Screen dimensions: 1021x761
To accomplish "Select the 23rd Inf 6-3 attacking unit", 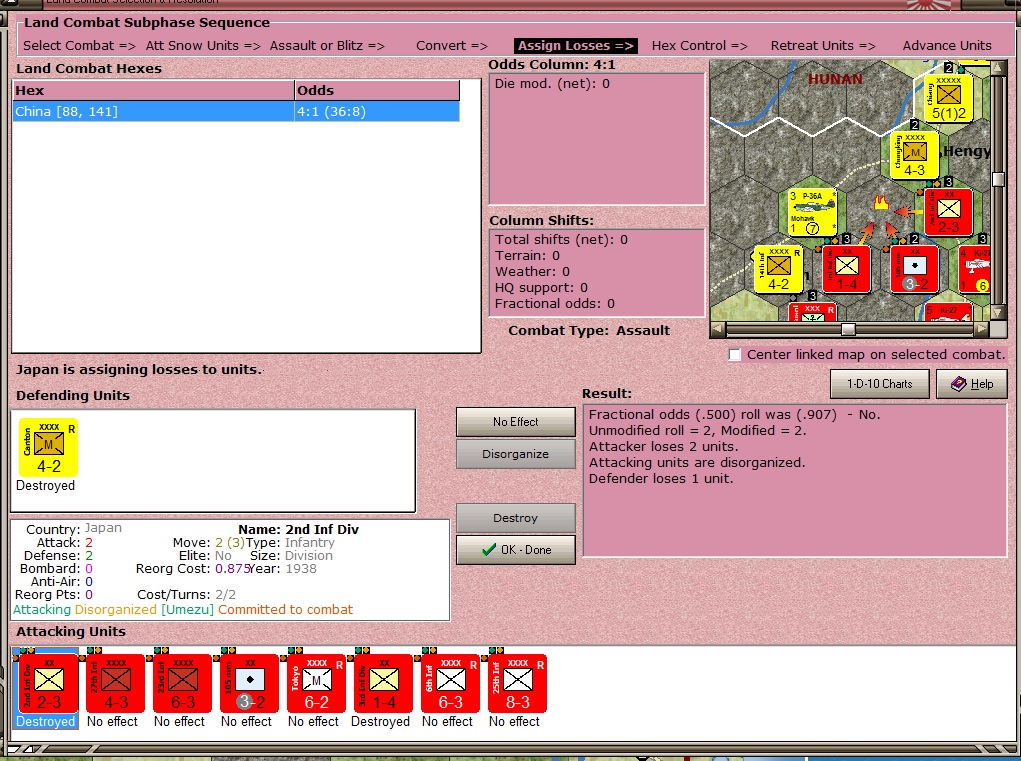I will coord(182,684).
